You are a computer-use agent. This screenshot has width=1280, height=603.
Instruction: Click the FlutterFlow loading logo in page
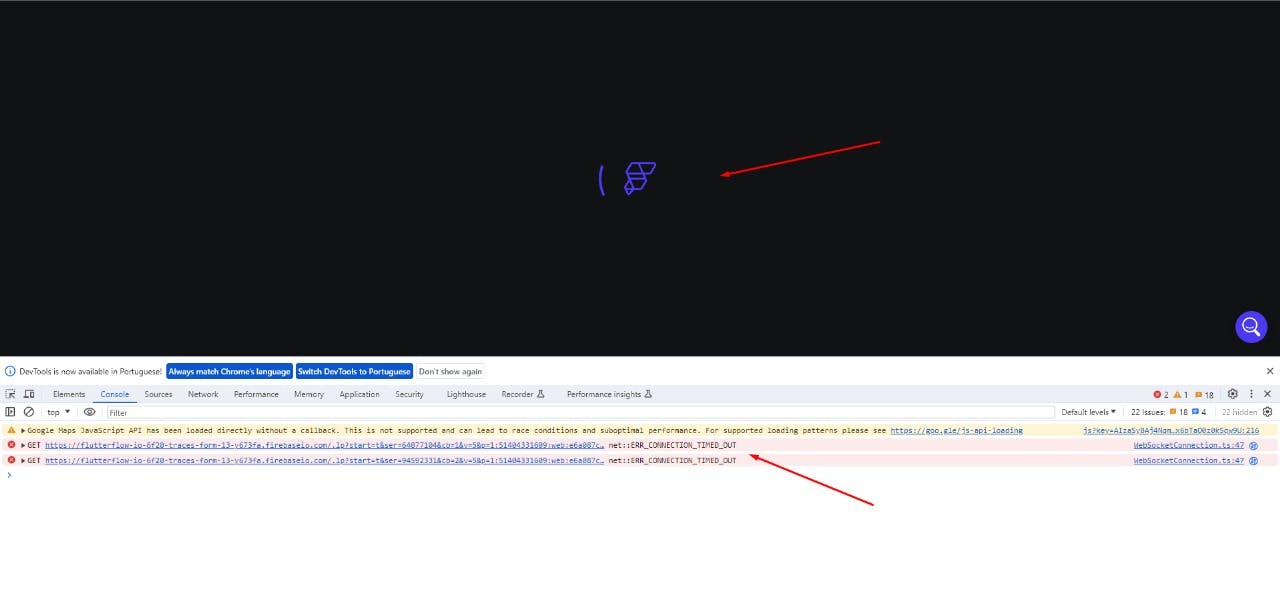click(x=639, y=178)
